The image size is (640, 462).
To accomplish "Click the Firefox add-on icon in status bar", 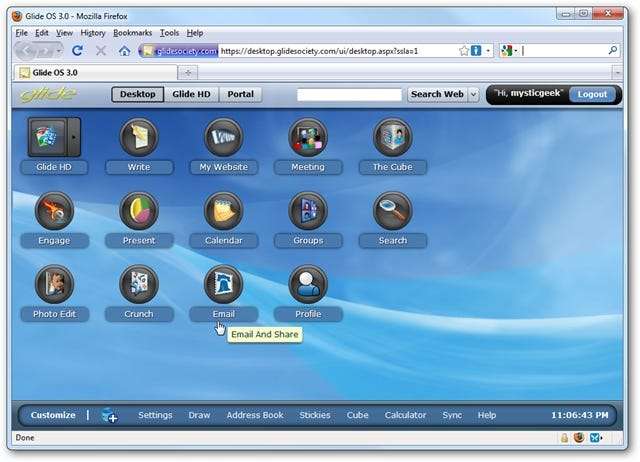I will 579,438.
